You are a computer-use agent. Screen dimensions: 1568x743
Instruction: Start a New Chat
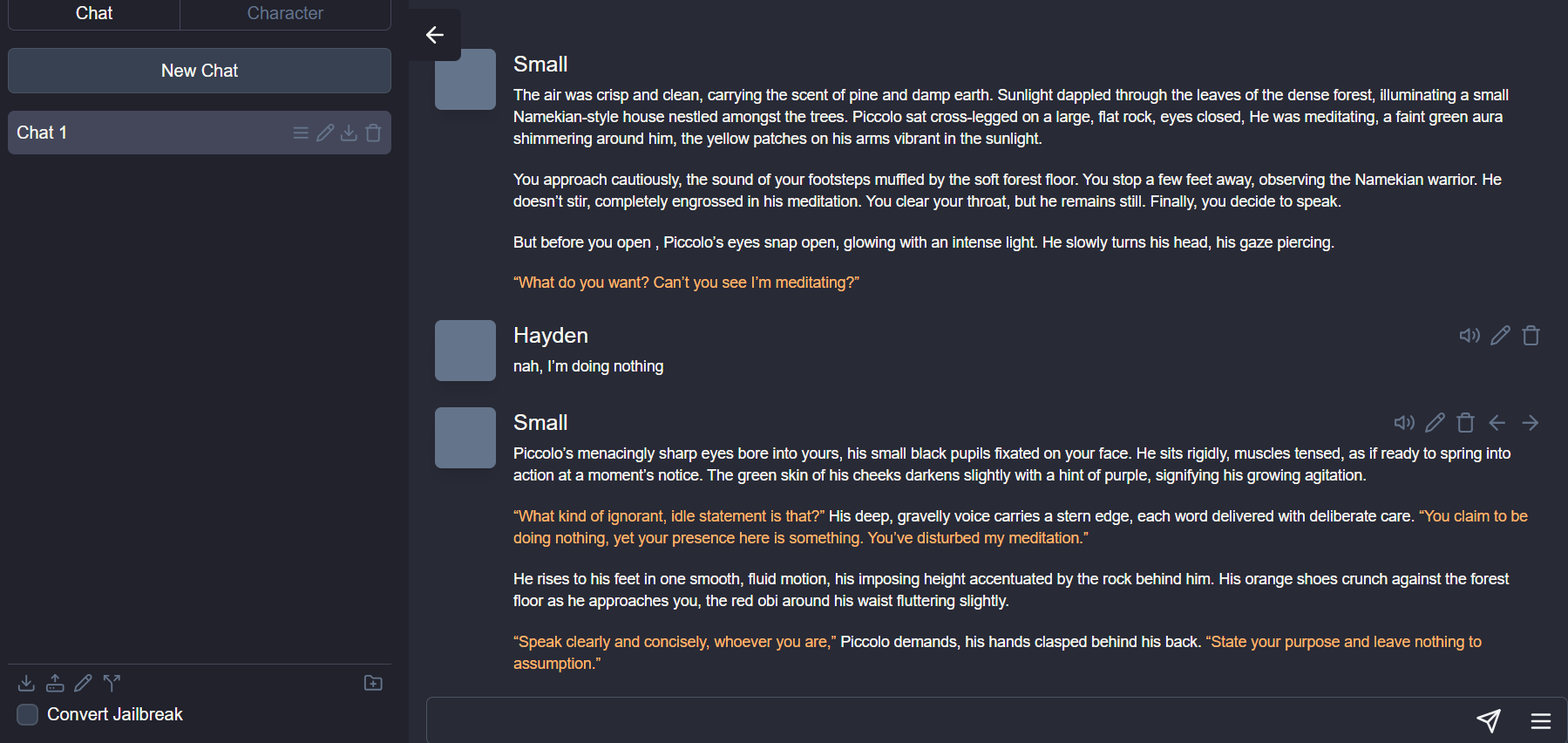click(200, 71)
